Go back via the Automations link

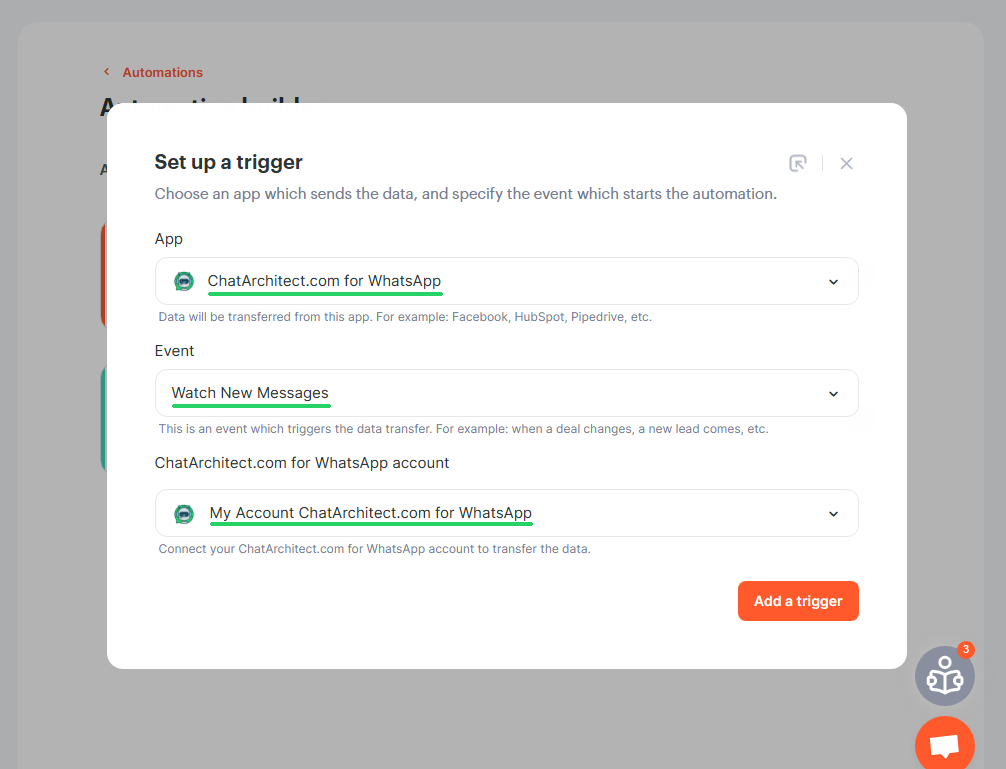tap(162, 72)
